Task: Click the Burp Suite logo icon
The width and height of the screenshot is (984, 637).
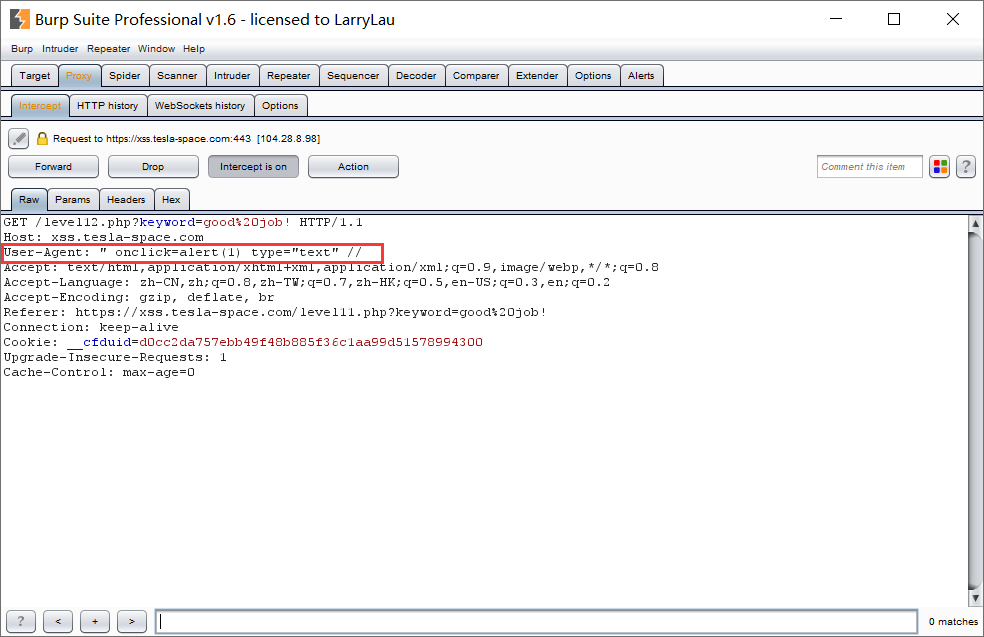Action: pos(19,19)
